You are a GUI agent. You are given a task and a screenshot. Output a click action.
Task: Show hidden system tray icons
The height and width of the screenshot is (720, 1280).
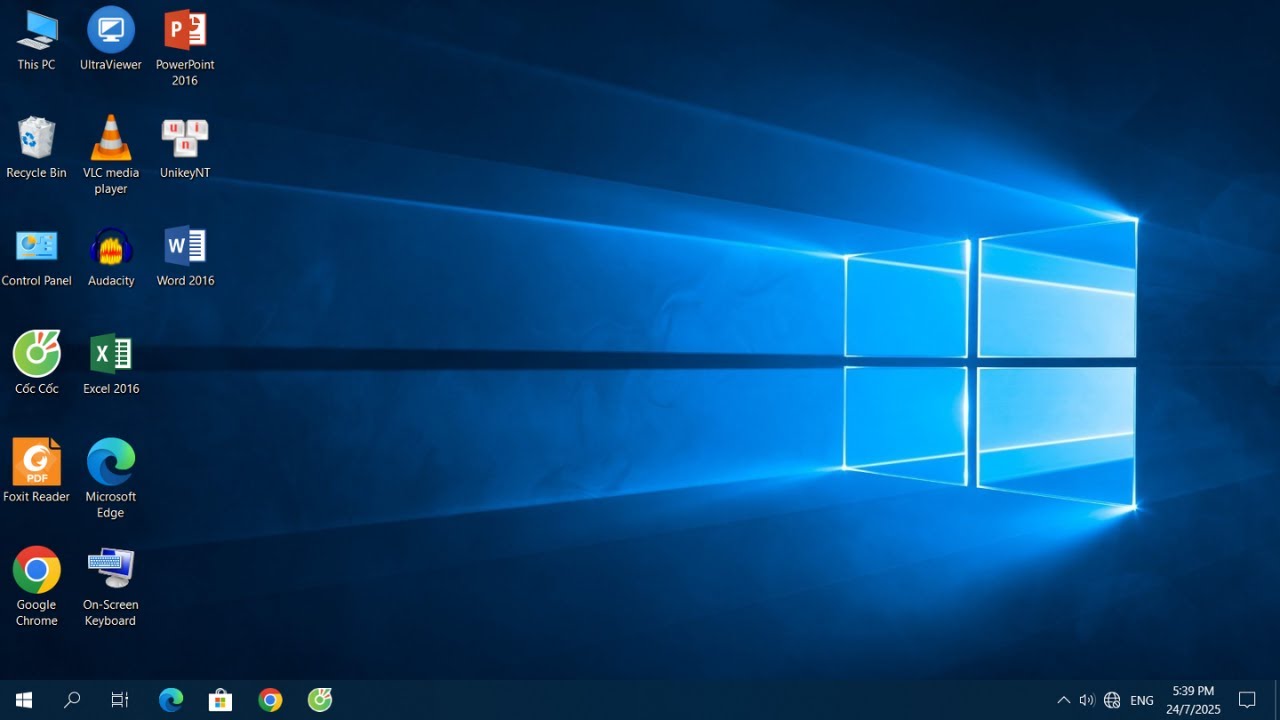[1063, 700]
